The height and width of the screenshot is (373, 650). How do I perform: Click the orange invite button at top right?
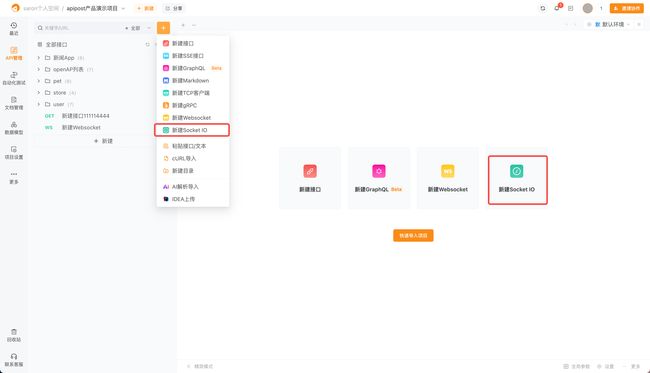(626, 8)
